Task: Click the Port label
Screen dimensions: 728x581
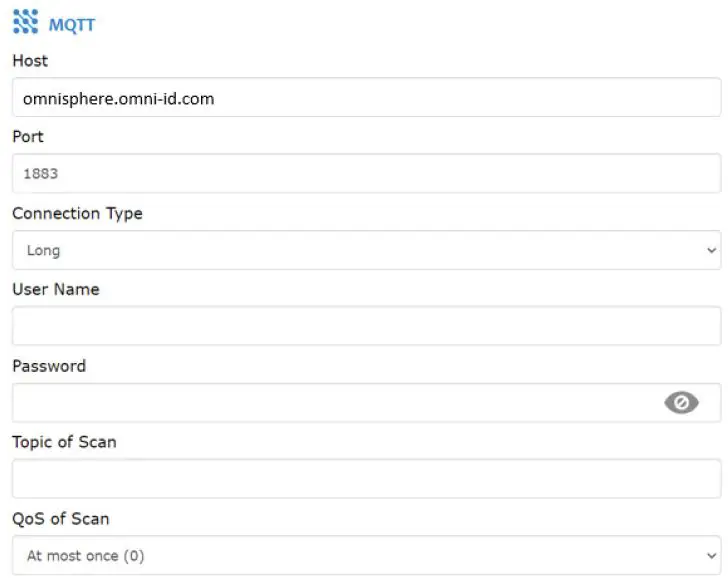Action: (x=28, y=137)
